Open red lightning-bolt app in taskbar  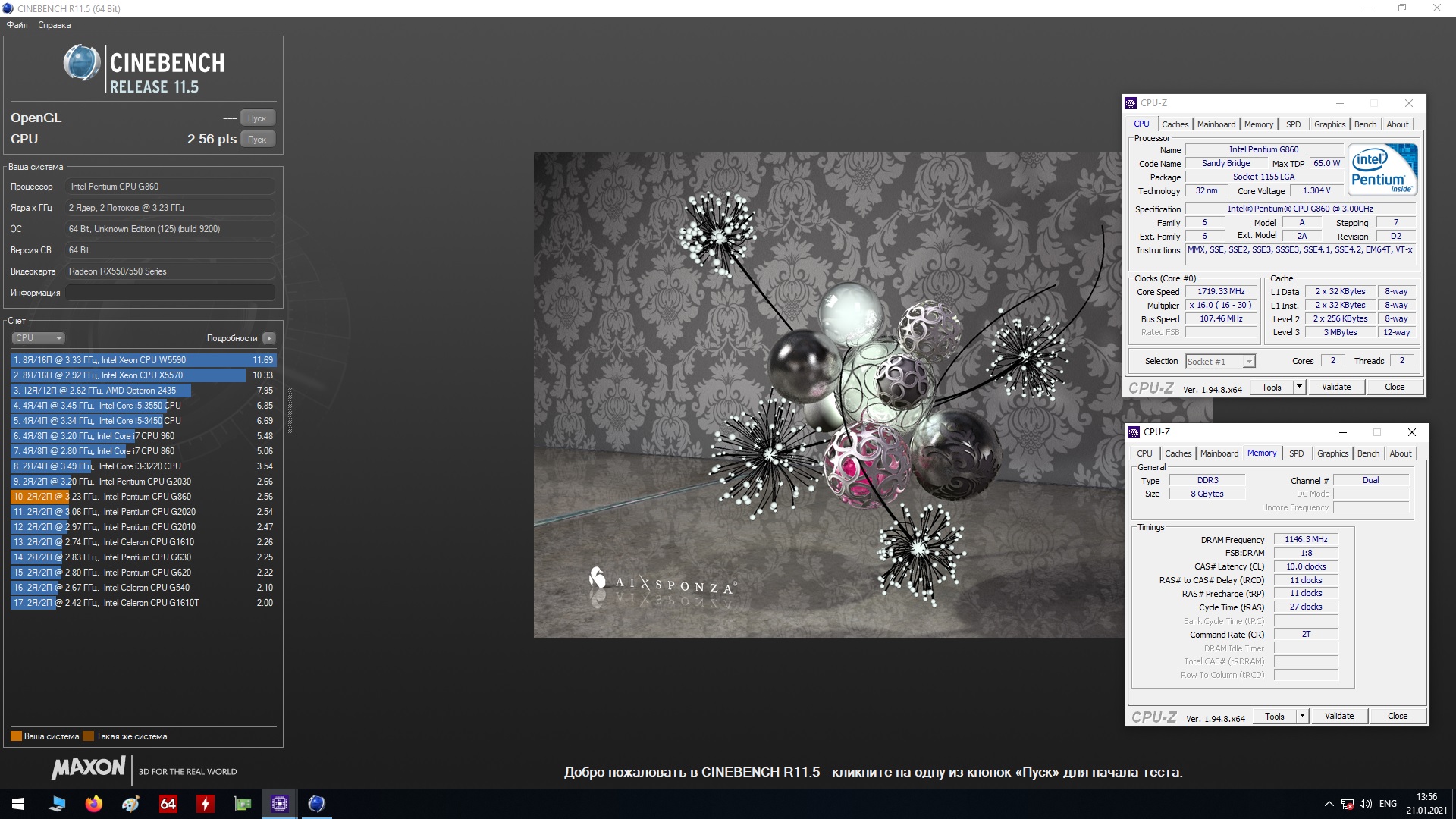(x=205, y=804)
